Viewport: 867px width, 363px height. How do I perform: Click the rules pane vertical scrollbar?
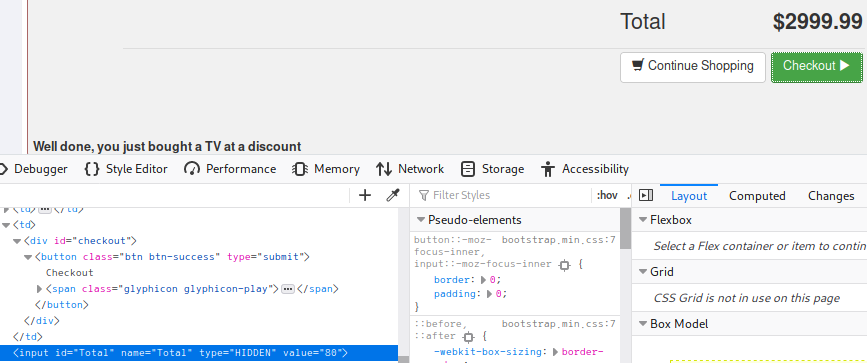[x=625, y=285]
